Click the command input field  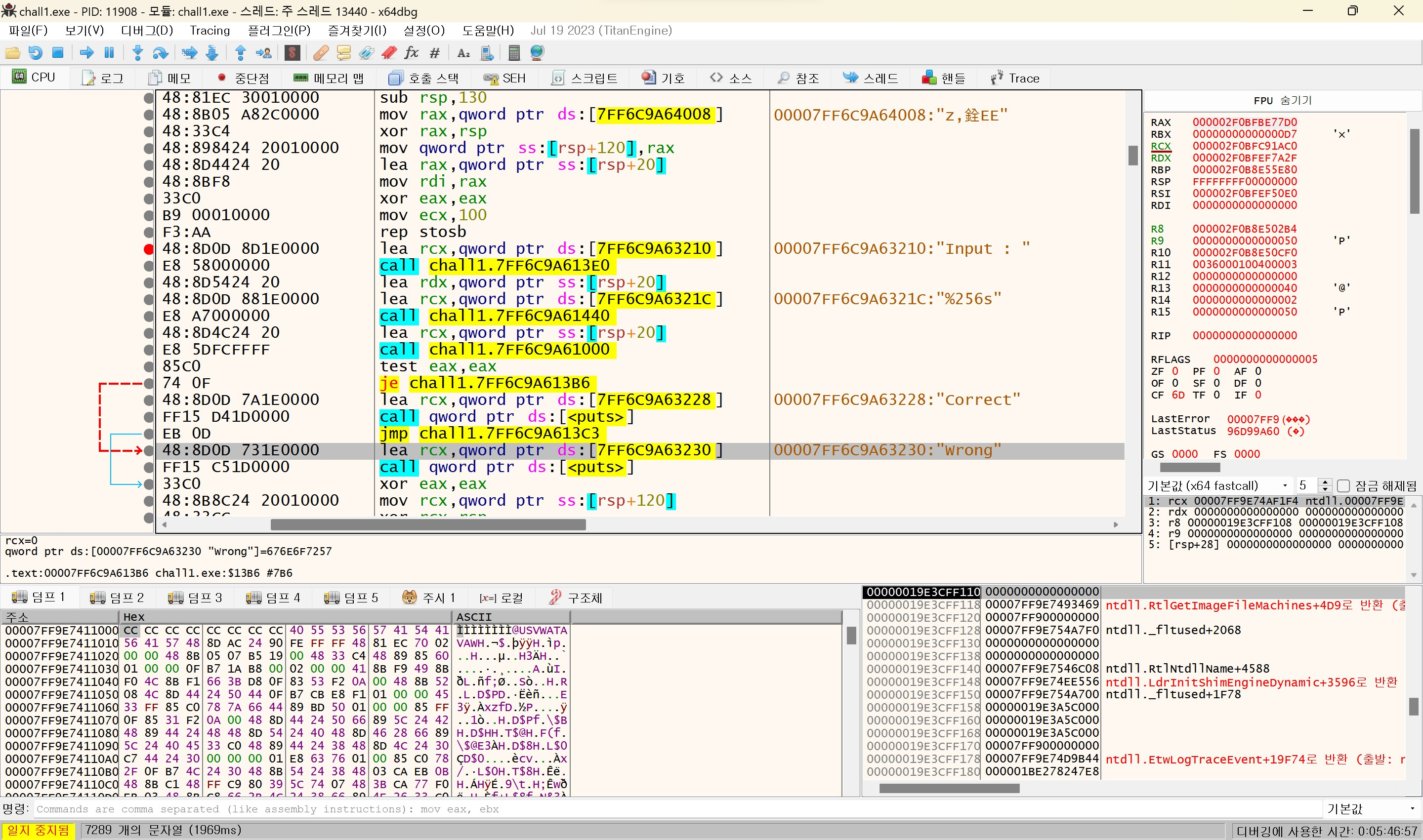click(x=679, y=809)
